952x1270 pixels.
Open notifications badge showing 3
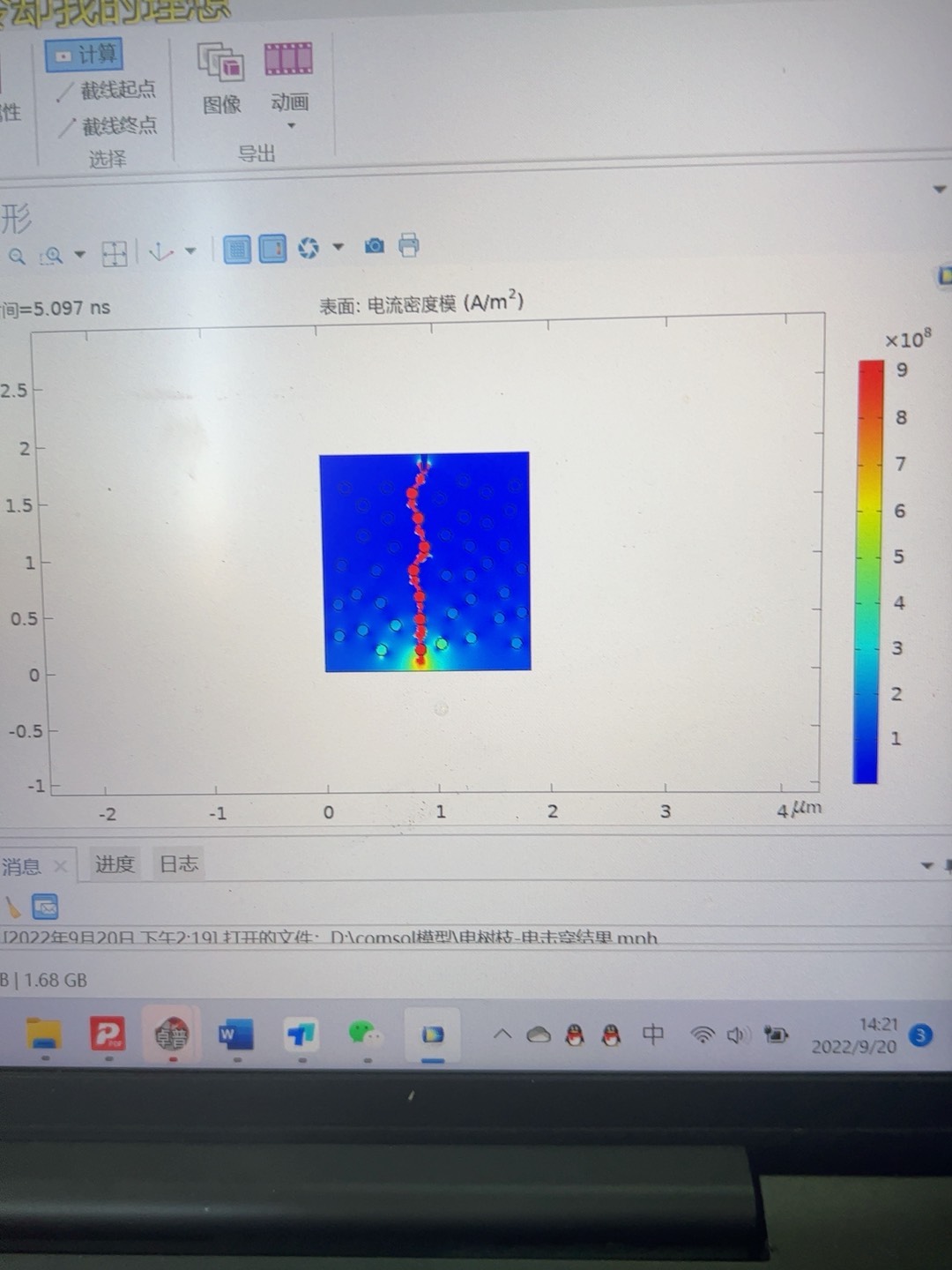[x=920, y=1035]
